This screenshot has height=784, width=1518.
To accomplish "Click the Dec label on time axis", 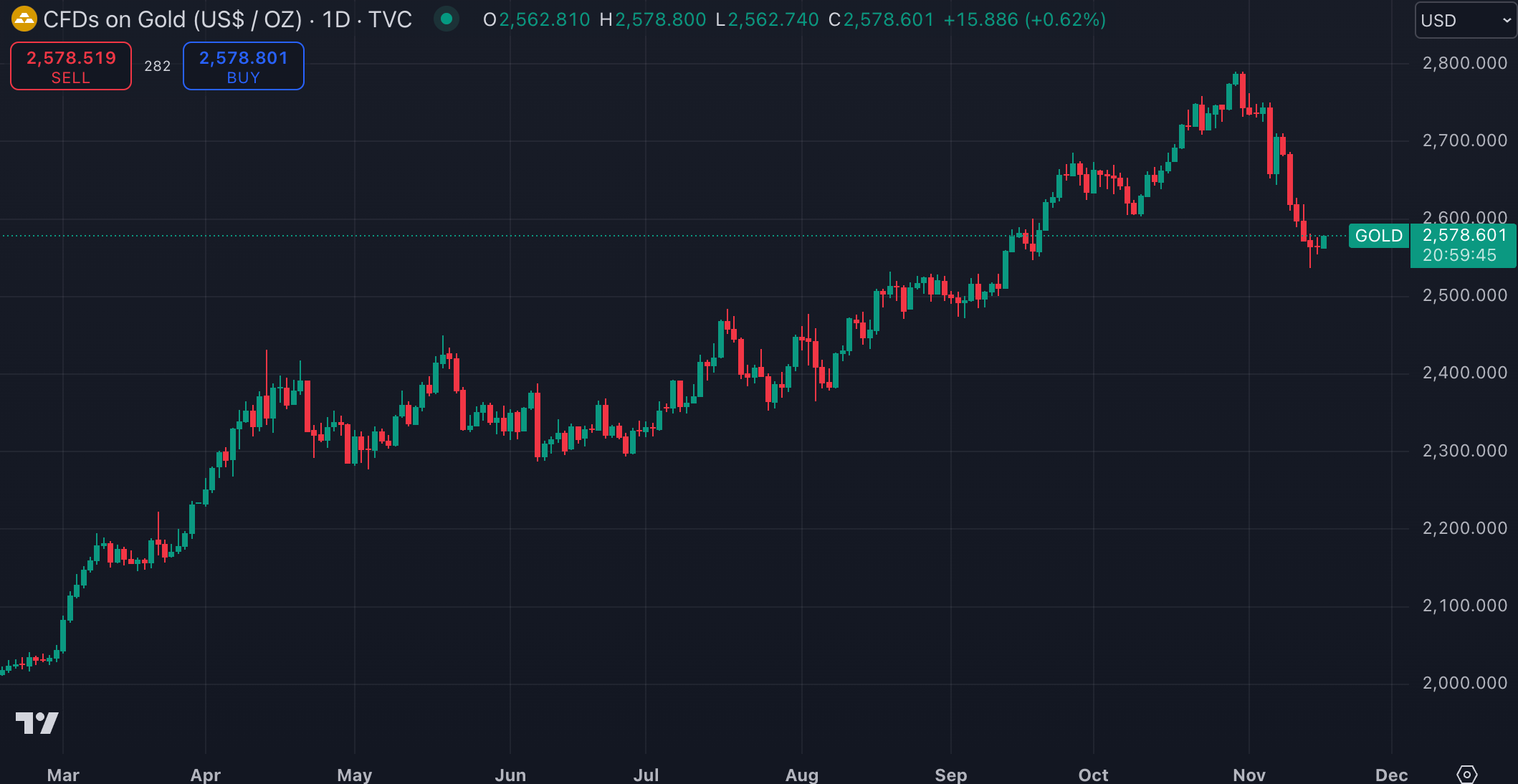I will pyautogui.click(x=1392, y=775).
